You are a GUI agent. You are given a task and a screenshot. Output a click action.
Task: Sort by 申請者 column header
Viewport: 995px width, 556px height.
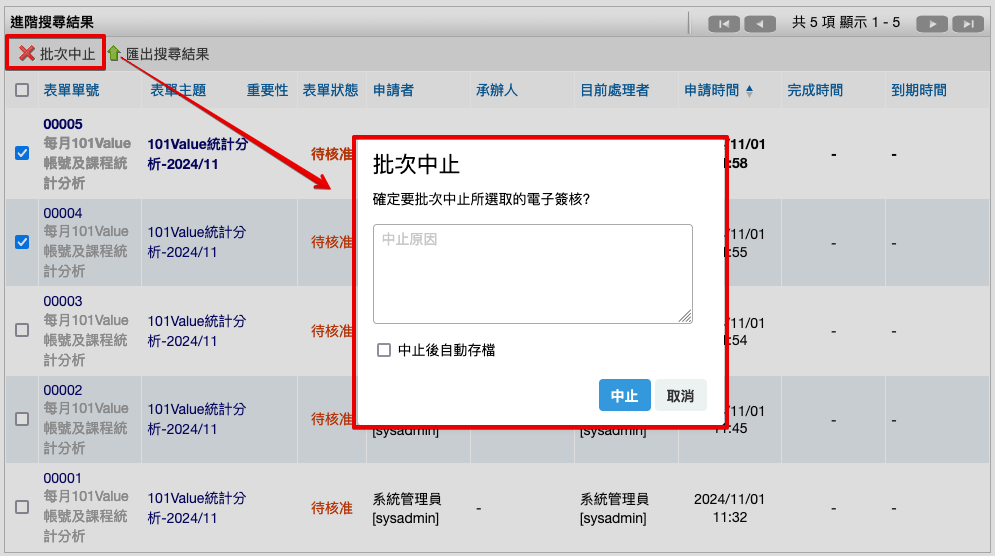tap(393, 90)
